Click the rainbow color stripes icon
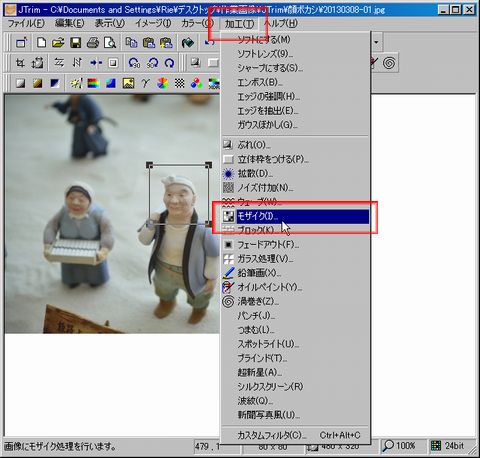The image size is (480, 458). (94, 83)
